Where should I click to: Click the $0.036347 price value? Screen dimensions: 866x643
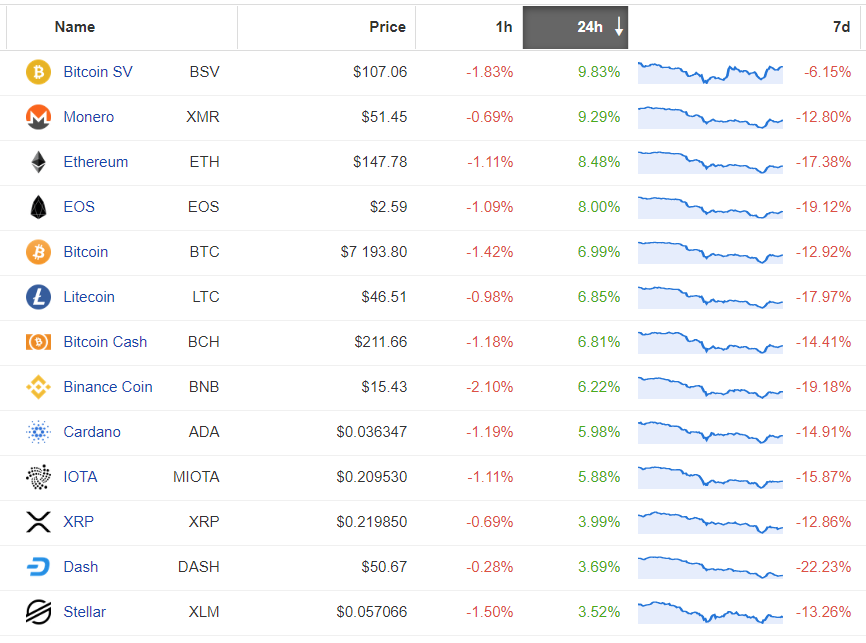[372, 432]
